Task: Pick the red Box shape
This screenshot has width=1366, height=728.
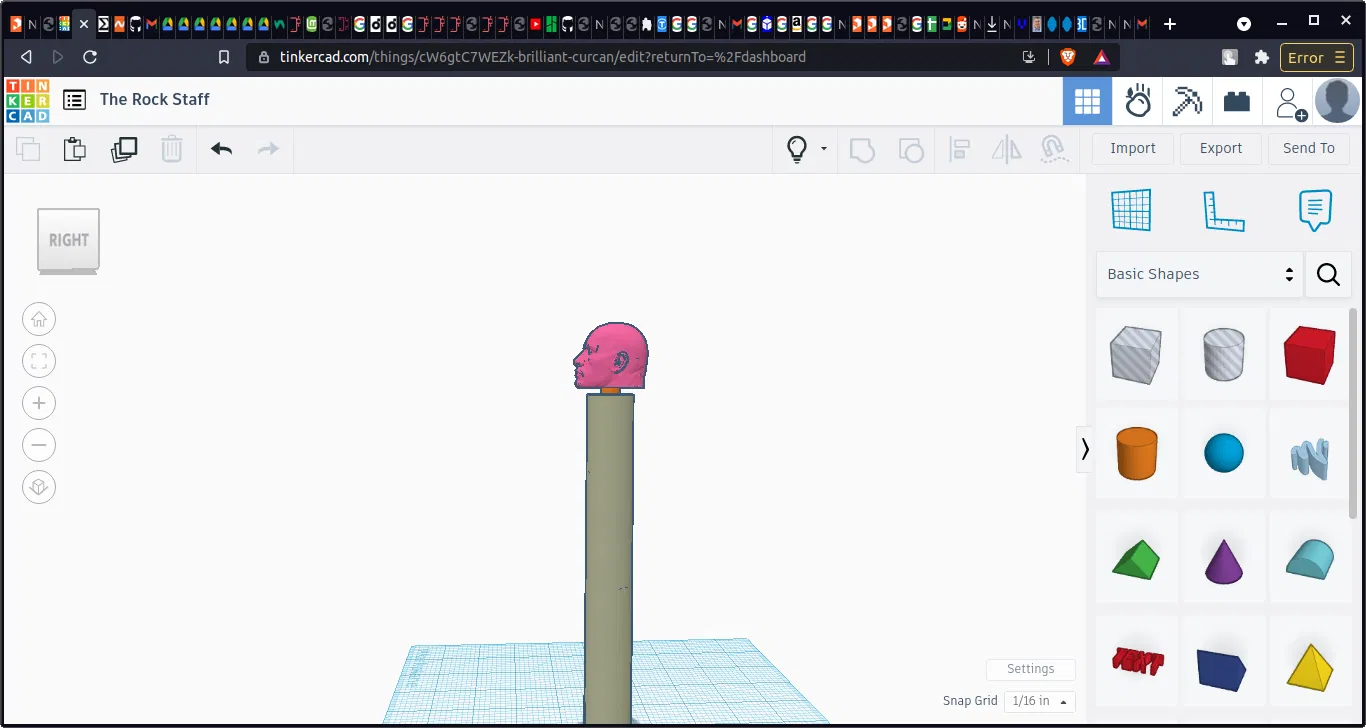Action: pyautogui.click(x=1310, y=354)
